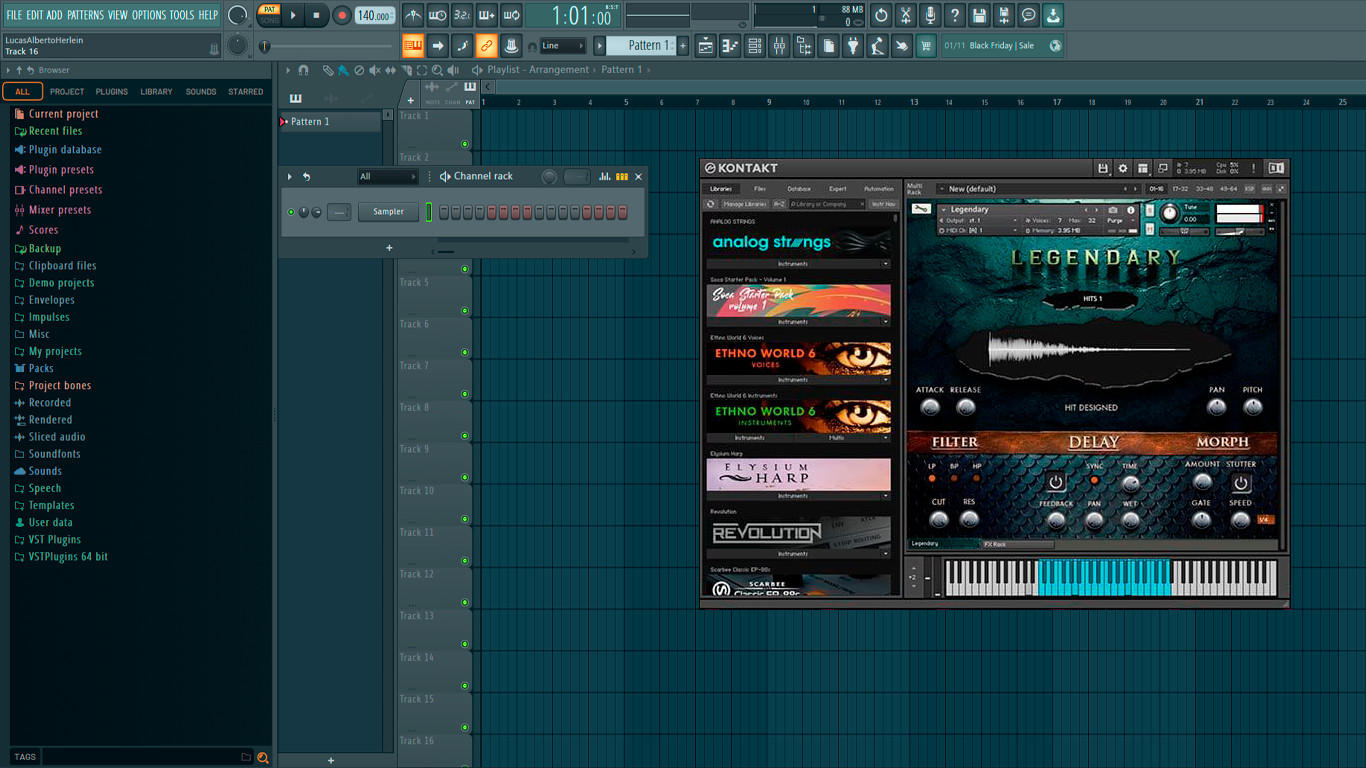This screenshot has width=1366, height=768.
Task: Click the Kontakt Library or Company search field
Action: coord(827,204)
